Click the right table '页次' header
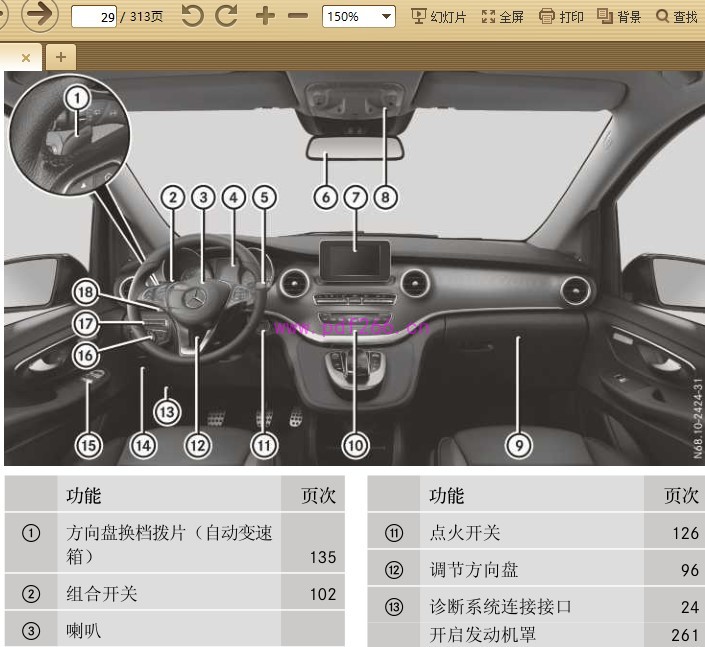The width and height of the screenshot is (705, 647). tap(681, 495)
